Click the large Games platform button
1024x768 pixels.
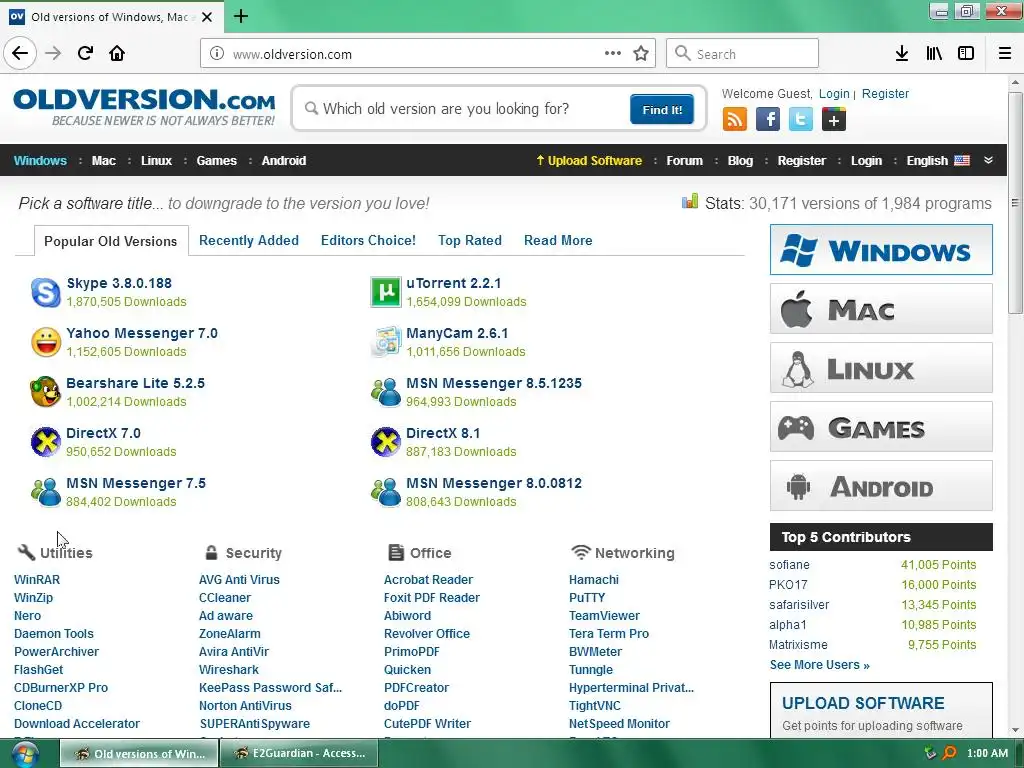coord(881,427)
